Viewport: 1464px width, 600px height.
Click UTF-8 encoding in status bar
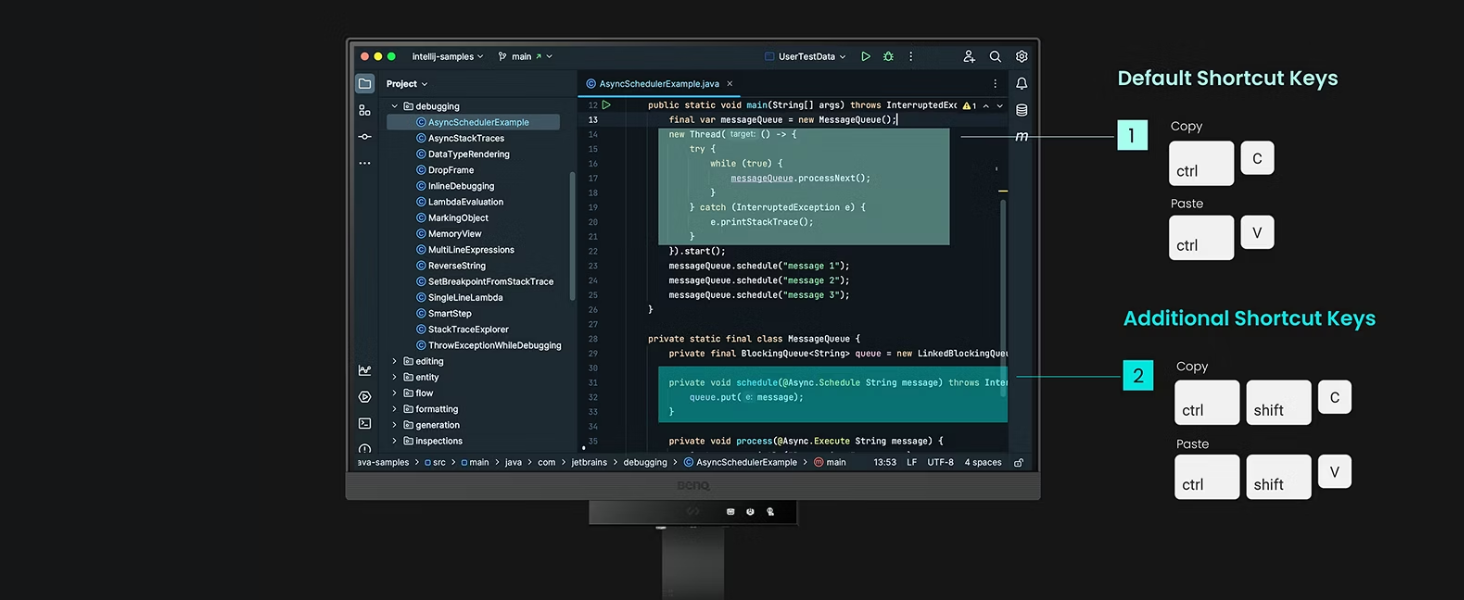pos(940,463)
